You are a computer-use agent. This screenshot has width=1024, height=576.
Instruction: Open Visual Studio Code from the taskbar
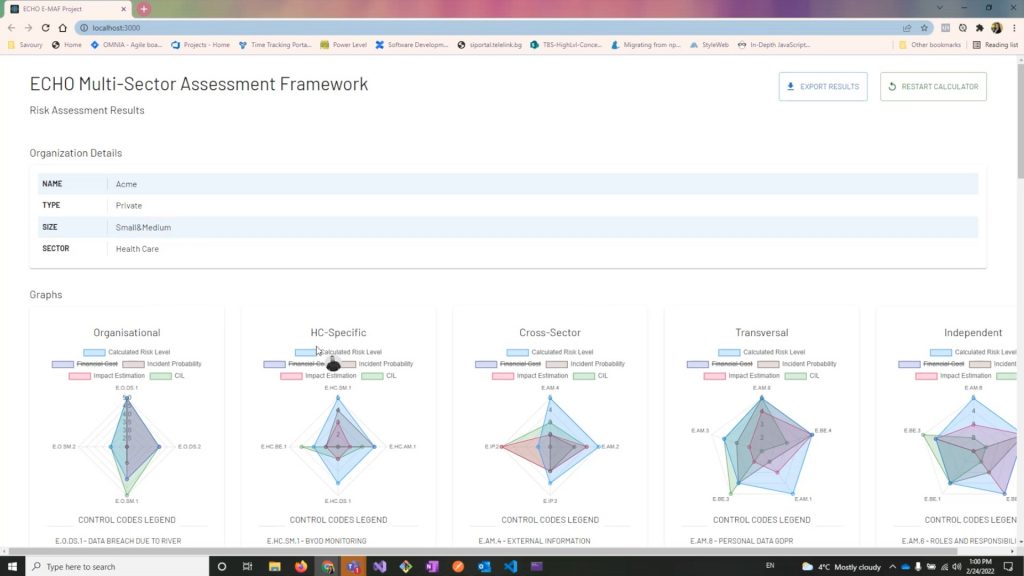[510, 566]
